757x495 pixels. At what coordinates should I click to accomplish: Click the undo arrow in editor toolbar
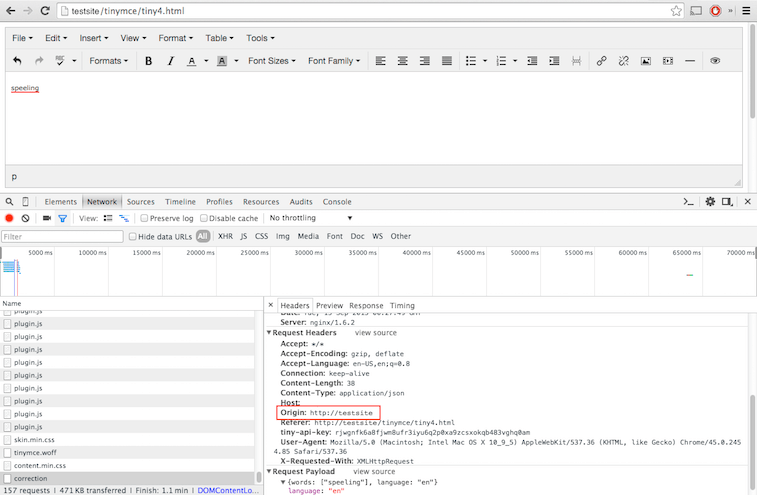(17, 61)
